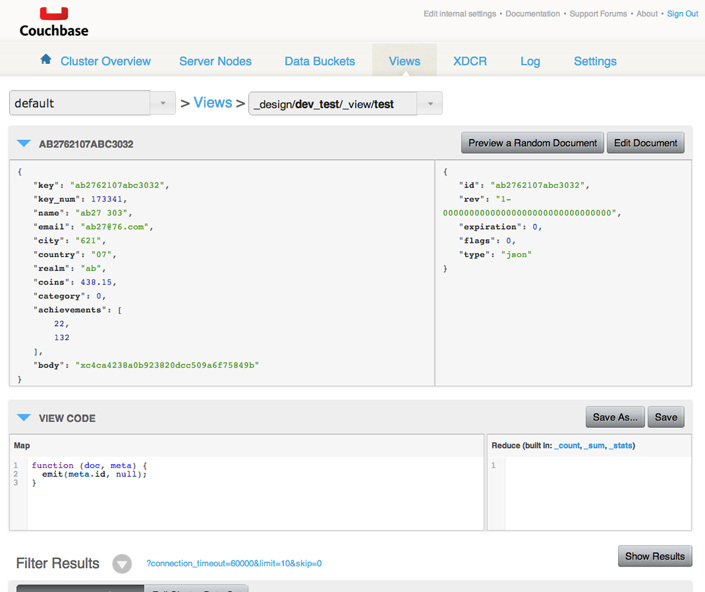
Task: Click Edit internal settings link
Action: tap(460, 14)
